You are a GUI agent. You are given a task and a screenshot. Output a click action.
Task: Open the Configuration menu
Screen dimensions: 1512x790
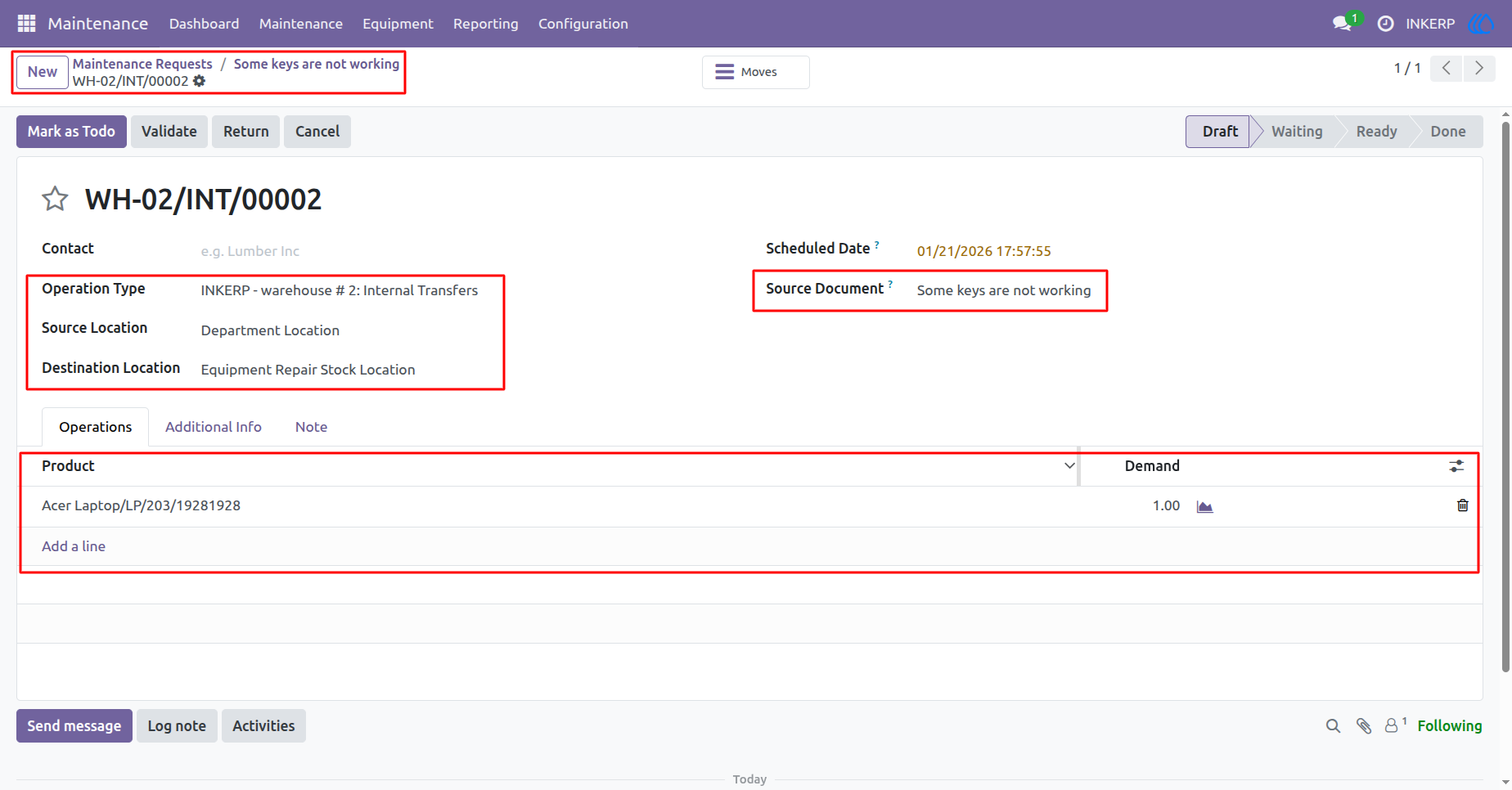pyautogui.click(x=583, y=24)
